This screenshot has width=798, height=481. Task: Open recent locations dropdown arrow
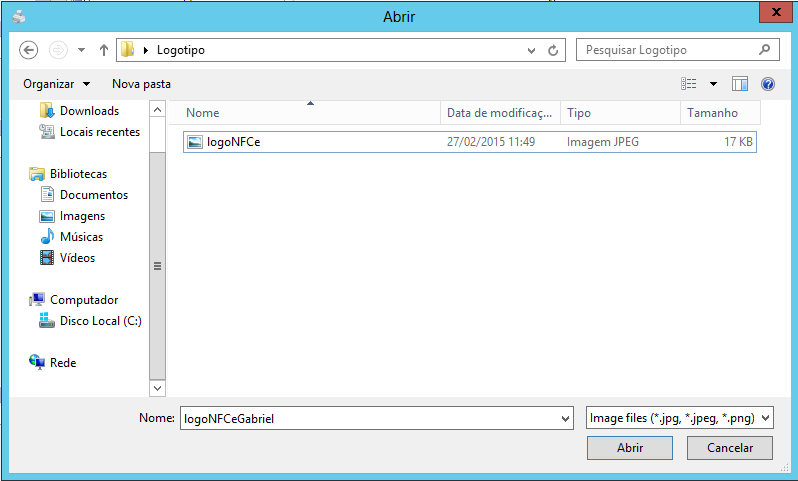(x=81, y=50)
